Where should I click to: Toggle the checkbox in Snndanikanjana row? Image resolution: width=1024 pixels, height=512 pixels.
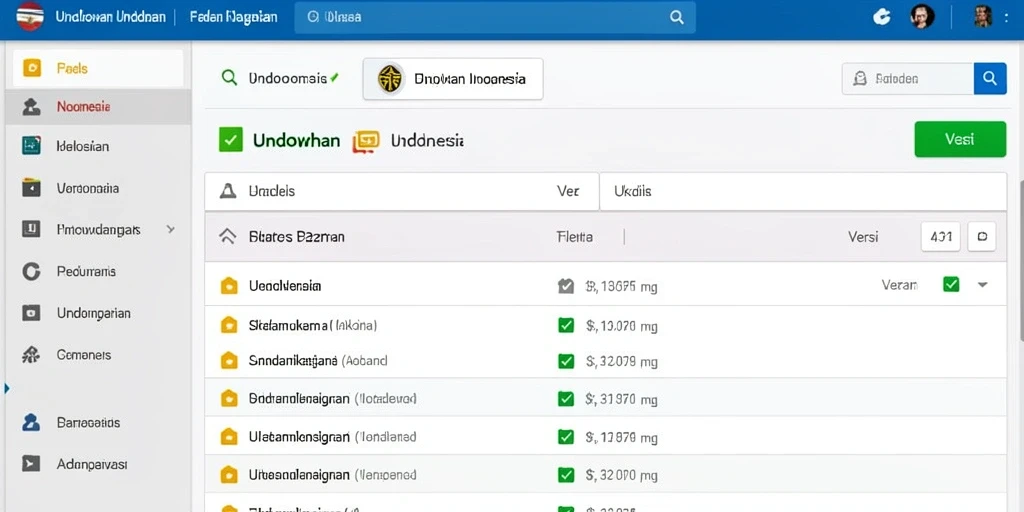(566, 360)
